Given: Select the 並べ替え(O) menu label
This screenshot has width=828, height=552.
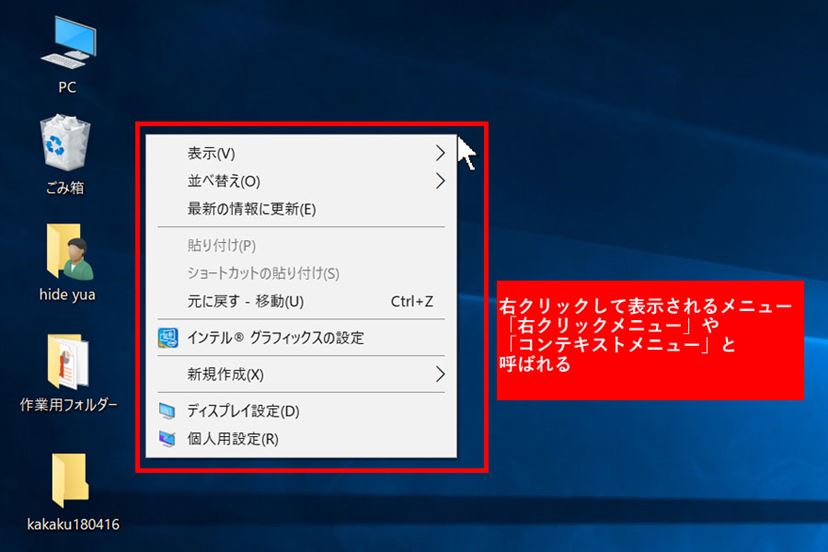Looking at the screenshot, I should pos(223,181).
